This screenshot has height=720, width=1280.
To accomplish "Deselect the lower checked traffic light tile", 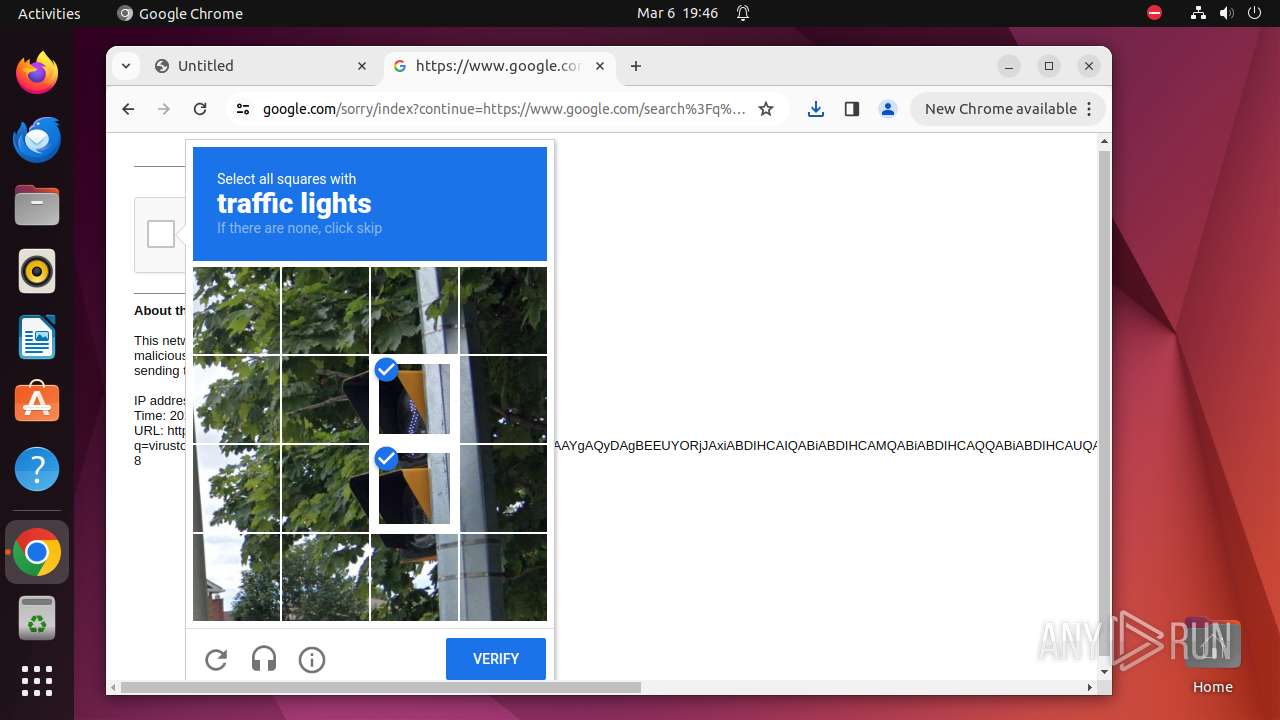I will point(414,488).
